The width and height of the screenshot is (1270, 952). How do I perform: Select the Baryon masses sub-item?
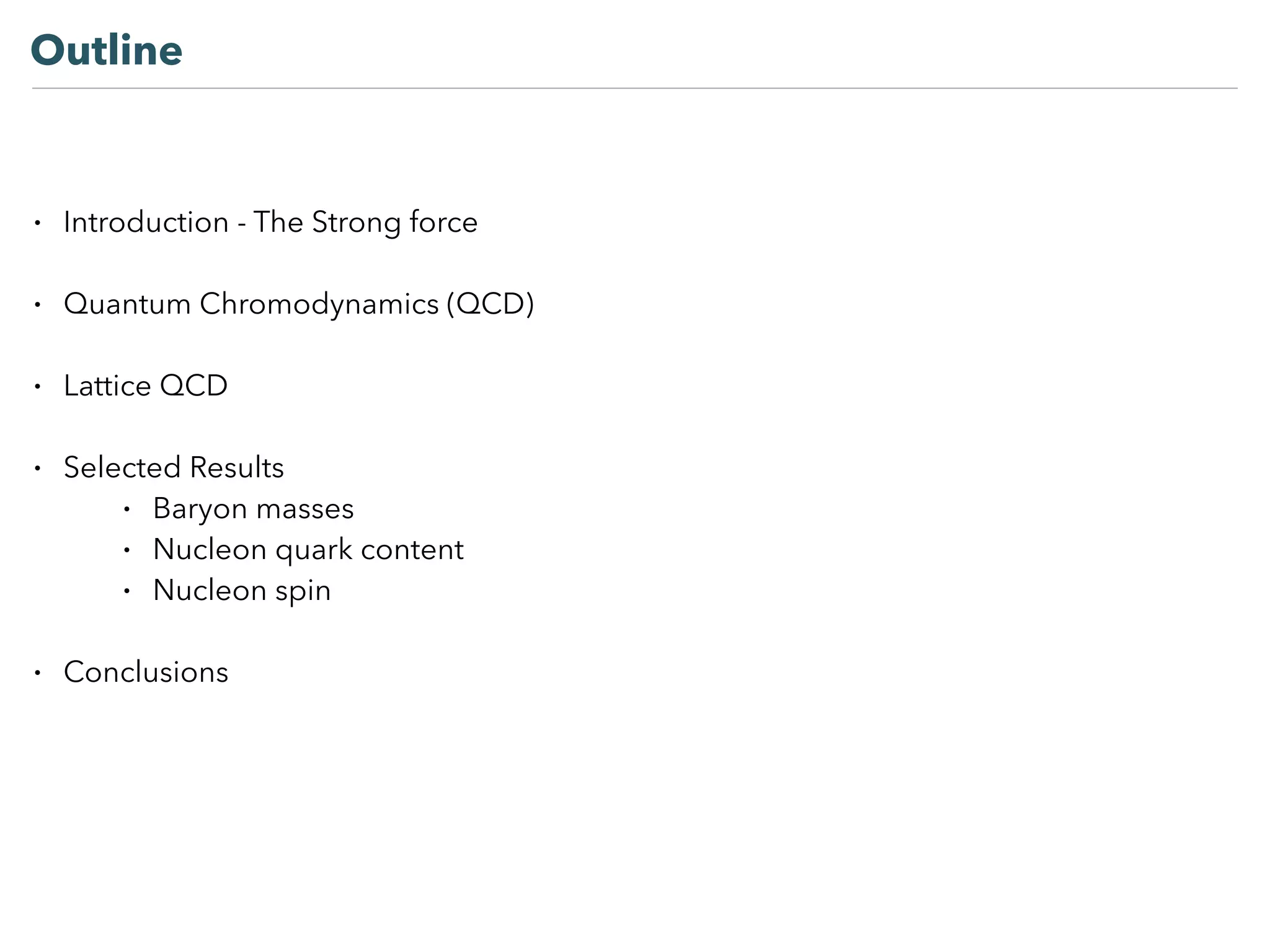tap(253, 509)
